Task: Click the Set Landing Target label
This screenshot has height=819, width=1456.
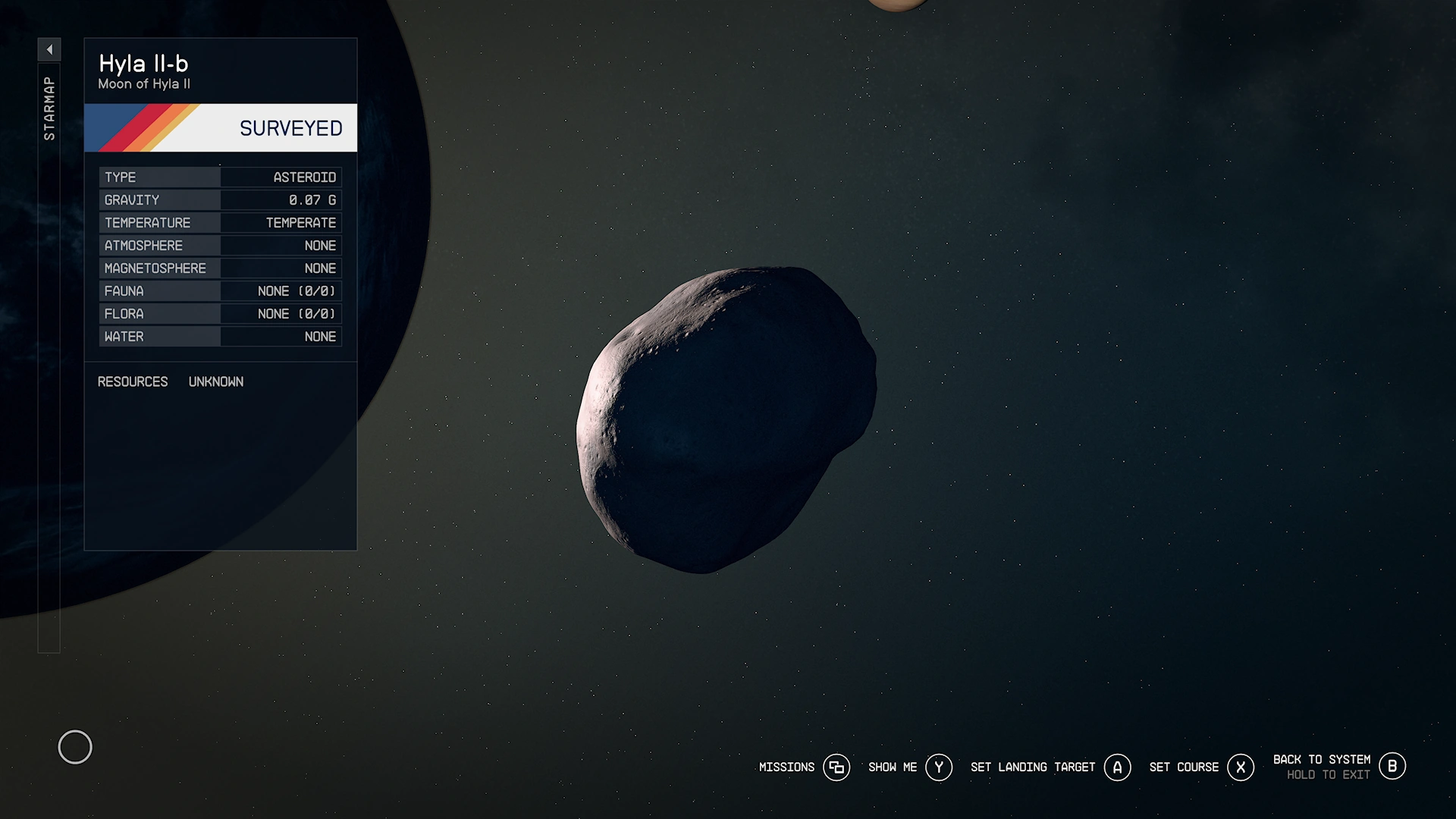Action: [x=1032, y=767]
